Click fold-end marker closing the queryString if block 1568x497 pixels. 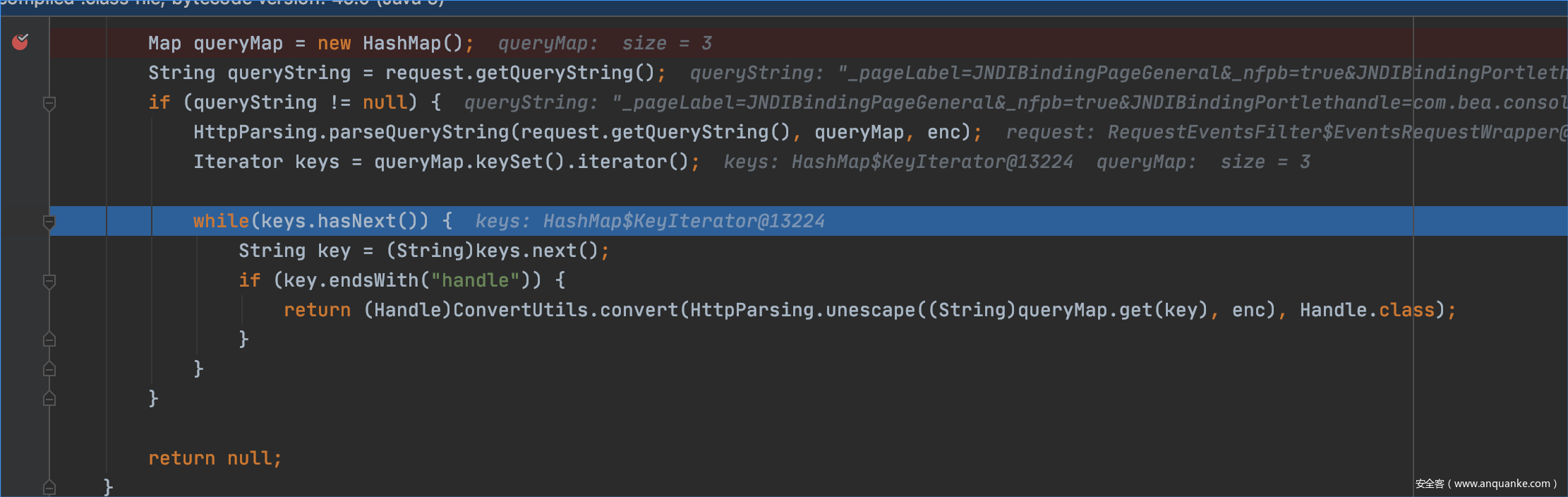[49, 399]
